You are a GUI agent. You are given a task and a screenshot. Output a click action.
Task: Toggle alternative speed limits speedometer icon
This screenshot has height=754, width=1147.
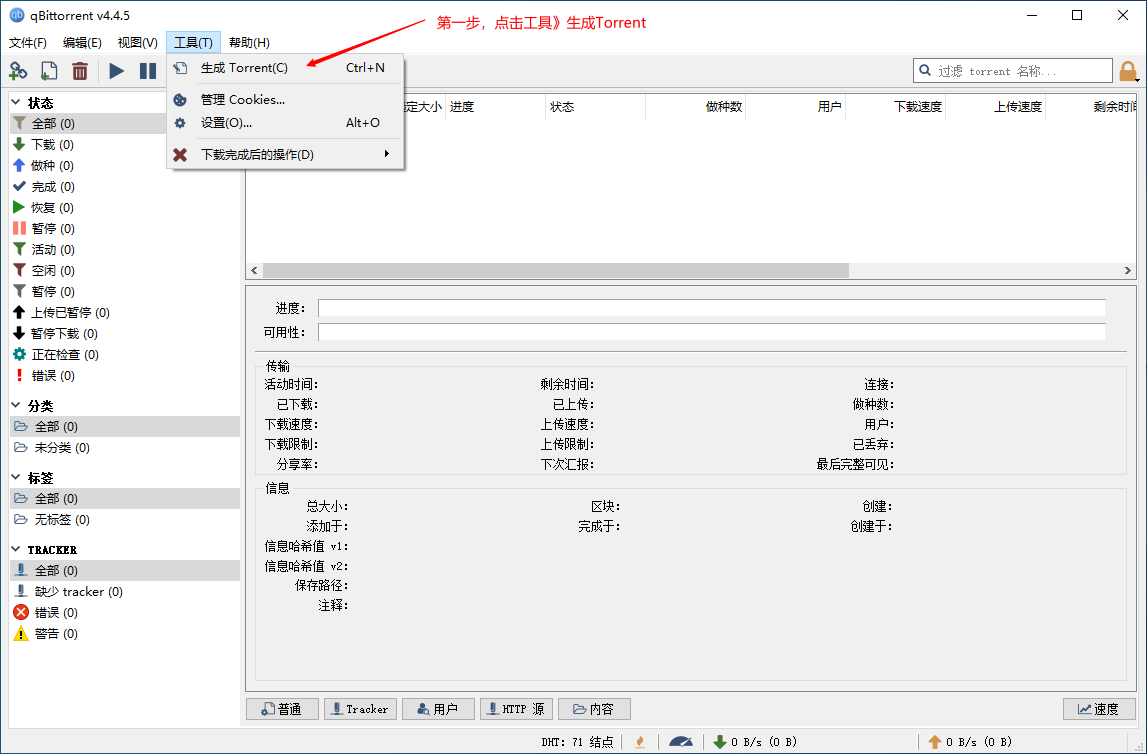click(x=681, y=742)
